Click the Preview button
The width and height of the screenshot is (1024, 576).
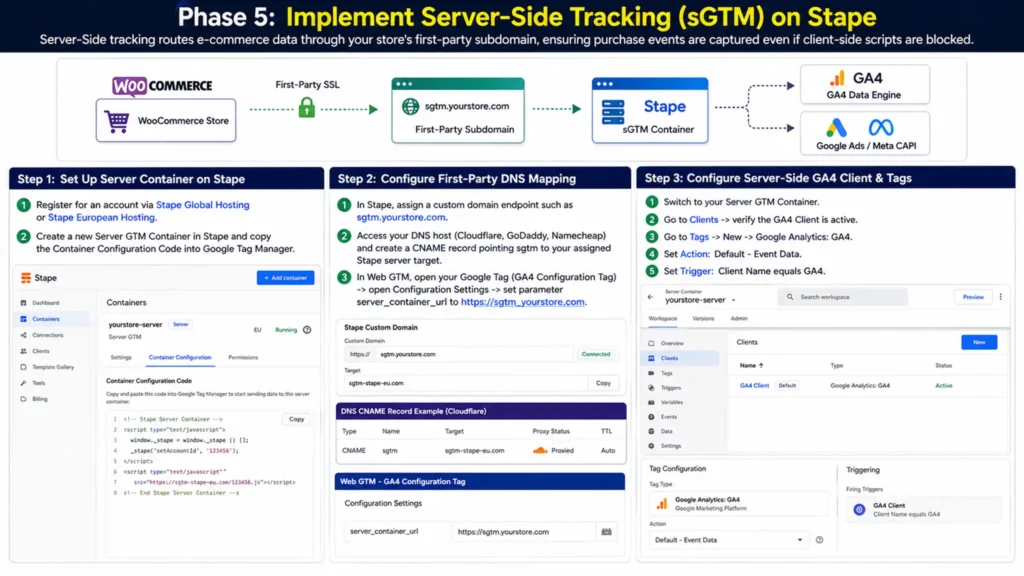972,297
